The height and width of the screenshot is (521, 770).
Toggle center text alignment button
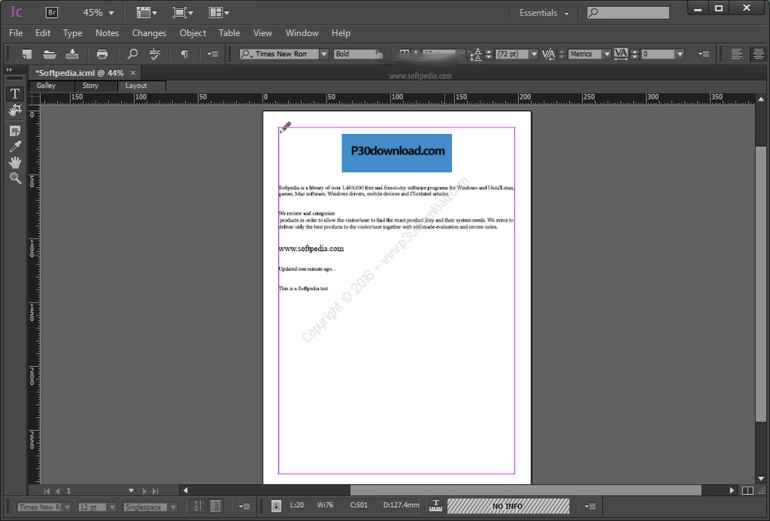tap(759, 54)
